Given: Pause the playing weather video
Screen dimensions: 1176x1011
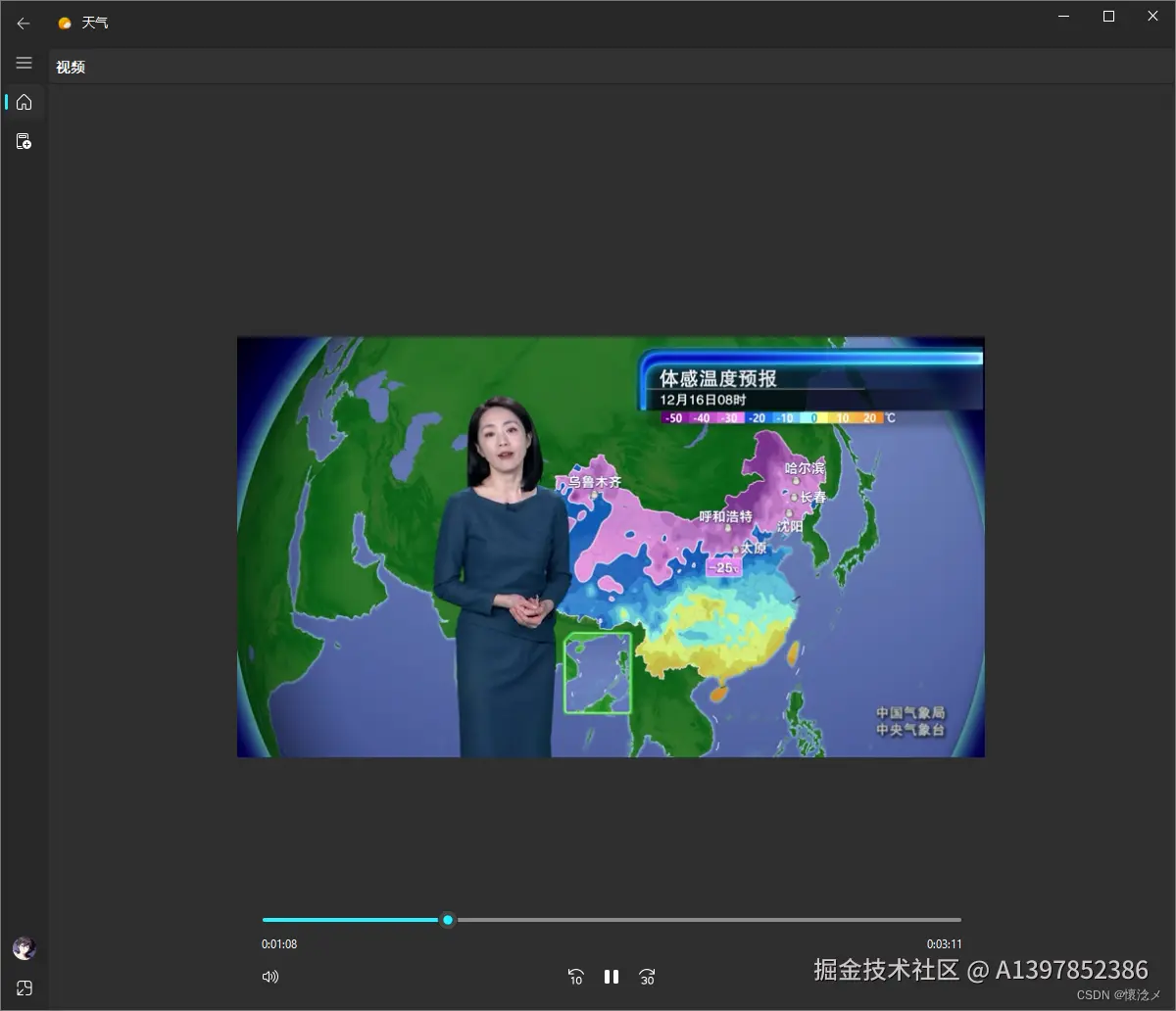Looking at the screenshot, I should (x=611, y=977).
